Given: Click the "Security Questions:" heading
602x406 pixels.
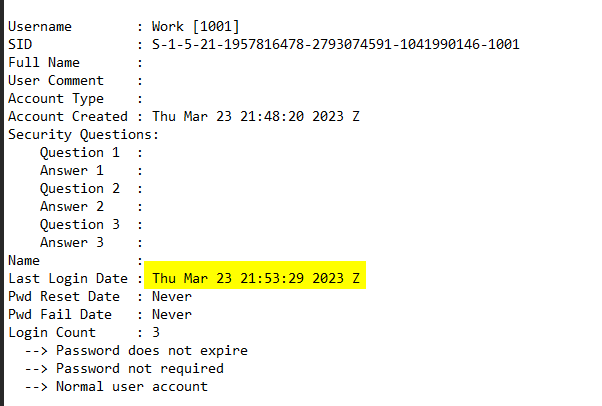Looking at the screenshot, I should 84,134.
